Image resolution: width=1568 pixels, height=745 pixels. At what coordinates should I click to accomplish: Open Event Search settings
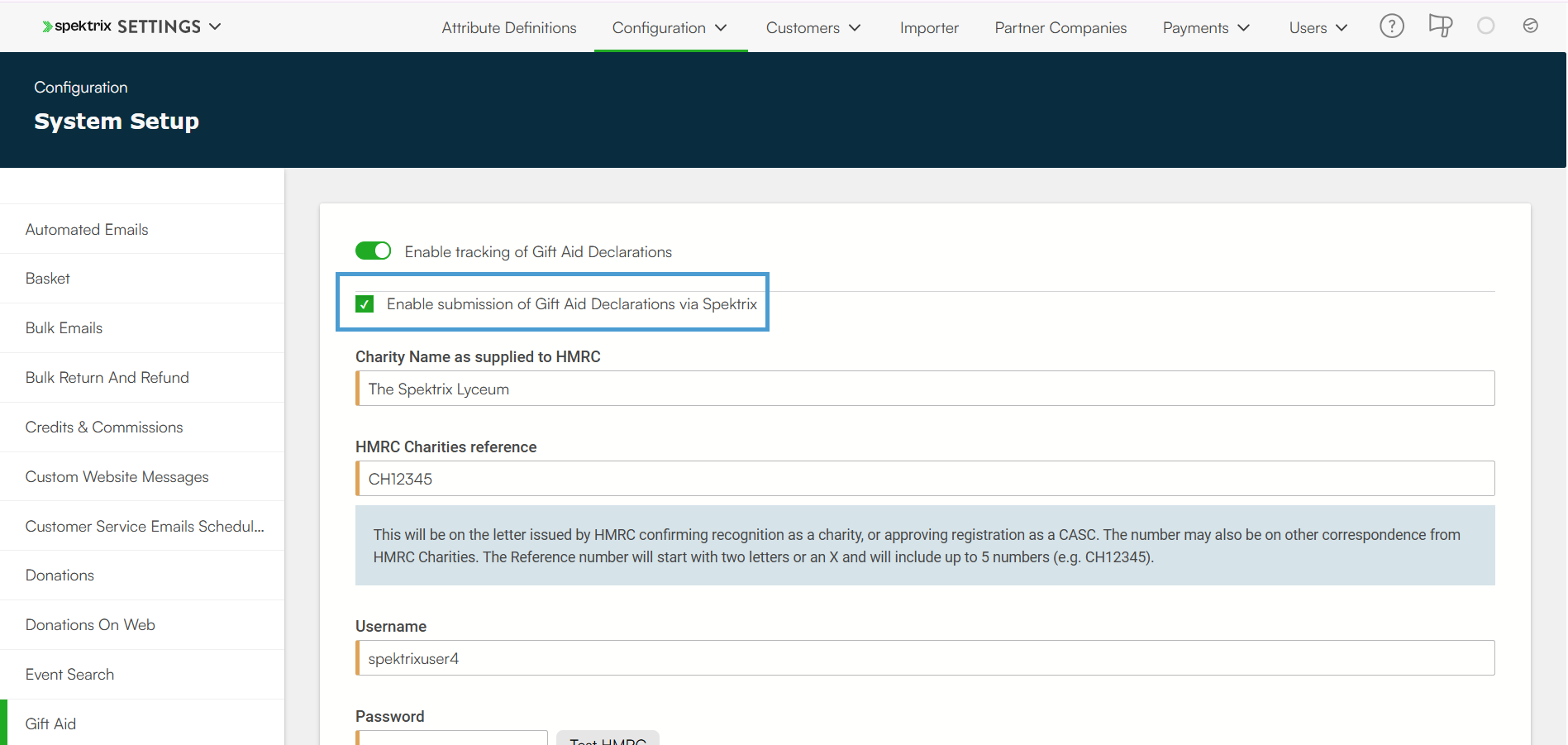[142, 675]
